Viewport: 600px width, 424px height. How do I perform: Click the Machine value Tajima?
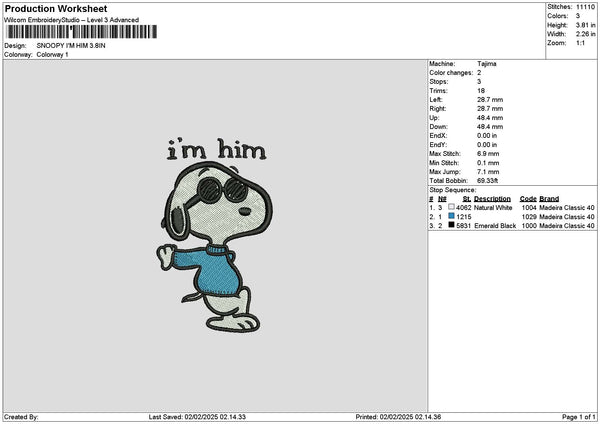tap(487, 64)
